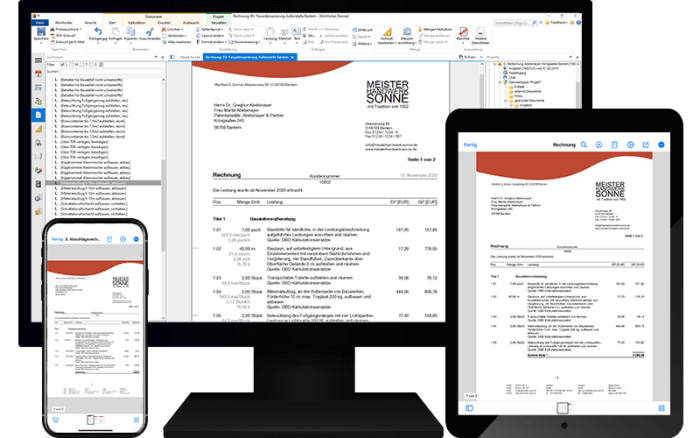
Task: Tap the page thumbnail at tablet bottom
Action: (563, 408)
